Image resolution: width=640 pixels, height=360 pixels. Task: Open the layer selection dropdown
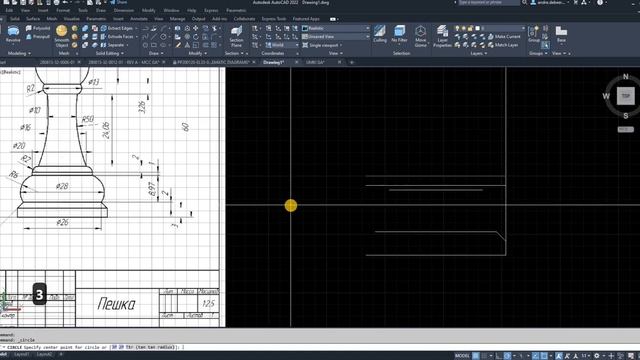pos(489,28)
